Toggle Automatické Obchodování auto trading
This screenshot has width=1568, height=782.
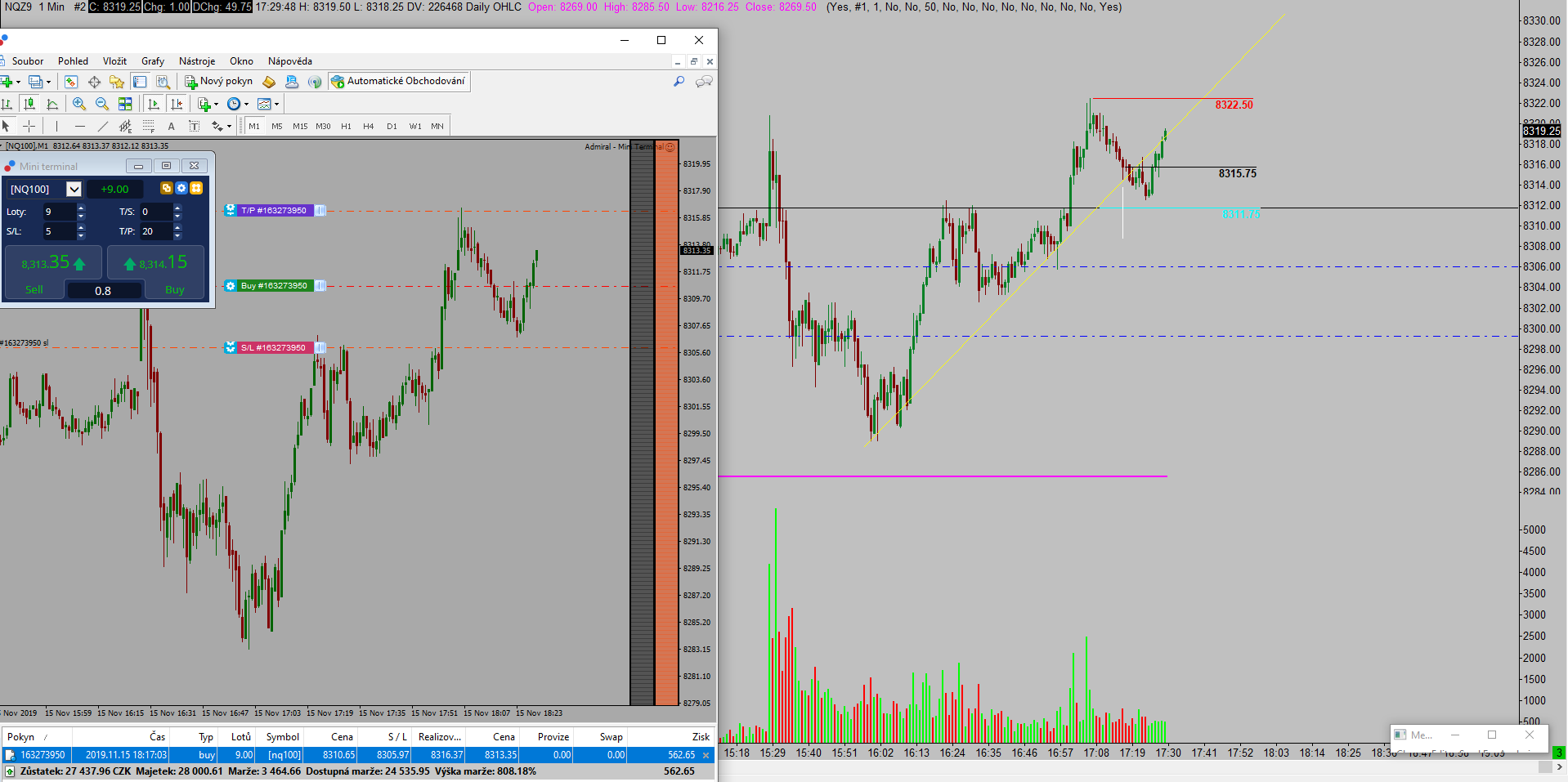[399, 81]
